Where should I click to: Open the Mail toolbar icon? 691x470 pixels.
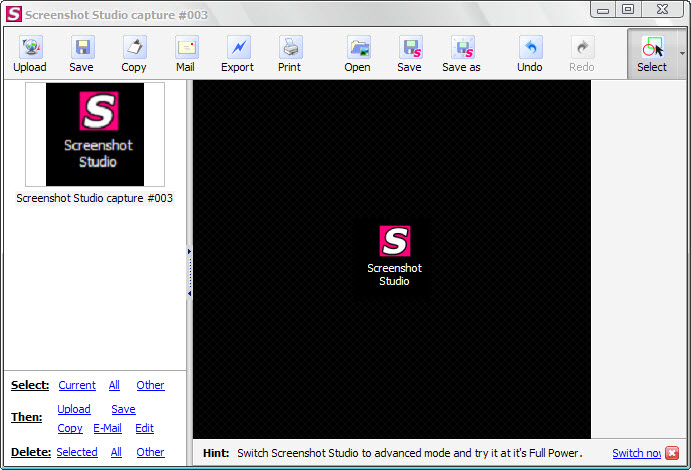coord(186,47)
